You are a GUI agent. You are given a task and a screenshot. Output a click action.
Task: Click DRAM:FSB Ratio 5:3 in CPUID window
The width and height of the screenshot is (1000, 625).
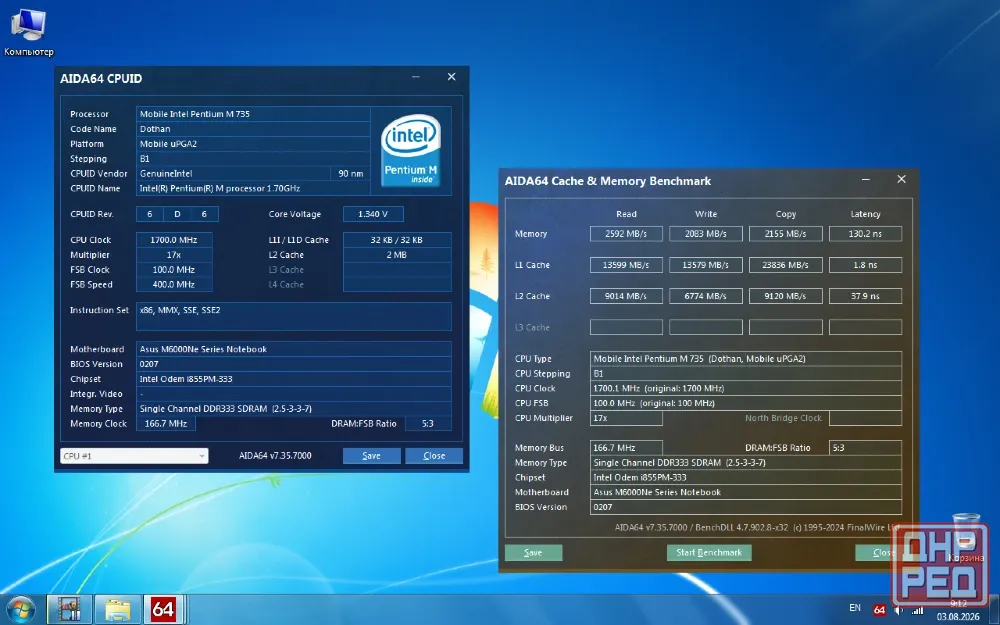(x=428, y=424)
